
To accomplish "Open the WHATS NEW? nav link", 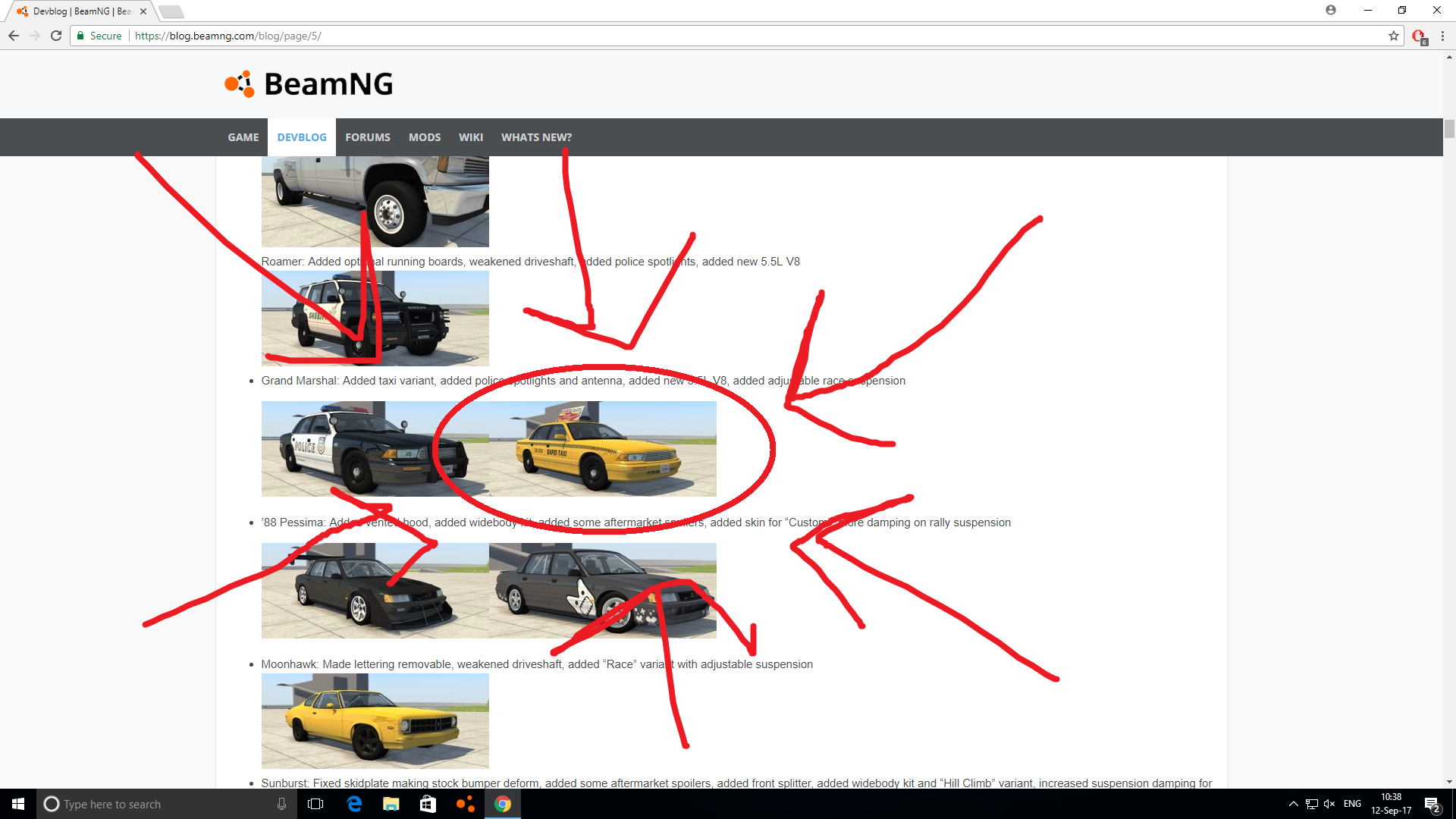I will click(537, 137).
